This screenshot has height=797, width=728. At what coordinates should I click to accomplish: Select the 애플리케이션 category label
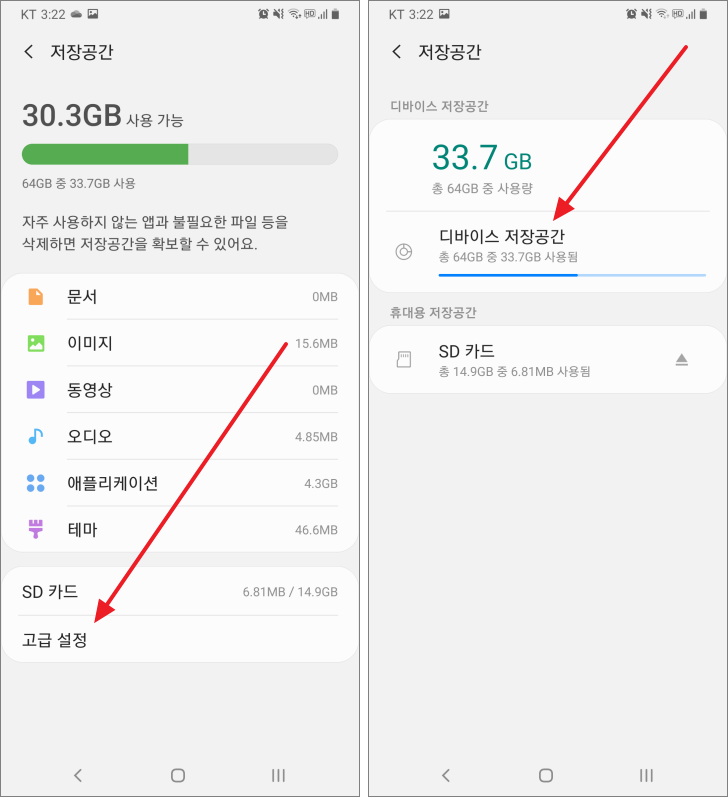112,483
